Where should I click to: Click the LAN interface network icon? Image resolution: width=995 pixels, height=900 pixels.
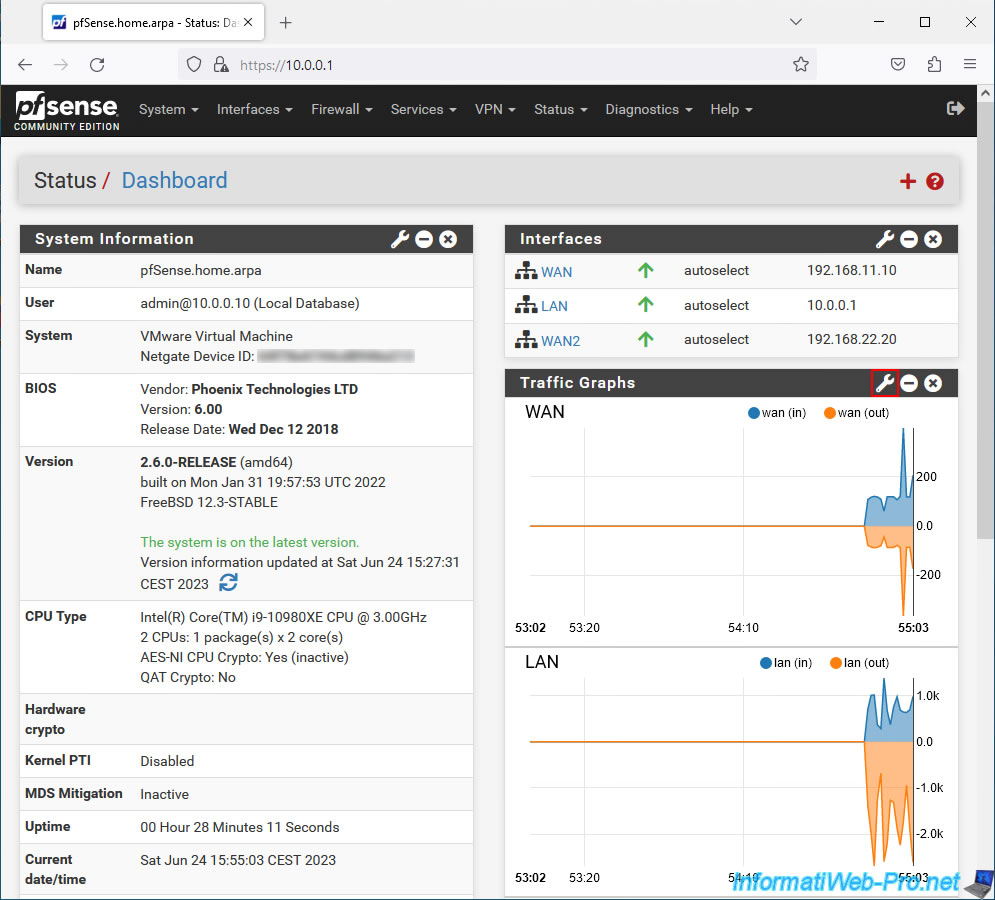point(526,305)
